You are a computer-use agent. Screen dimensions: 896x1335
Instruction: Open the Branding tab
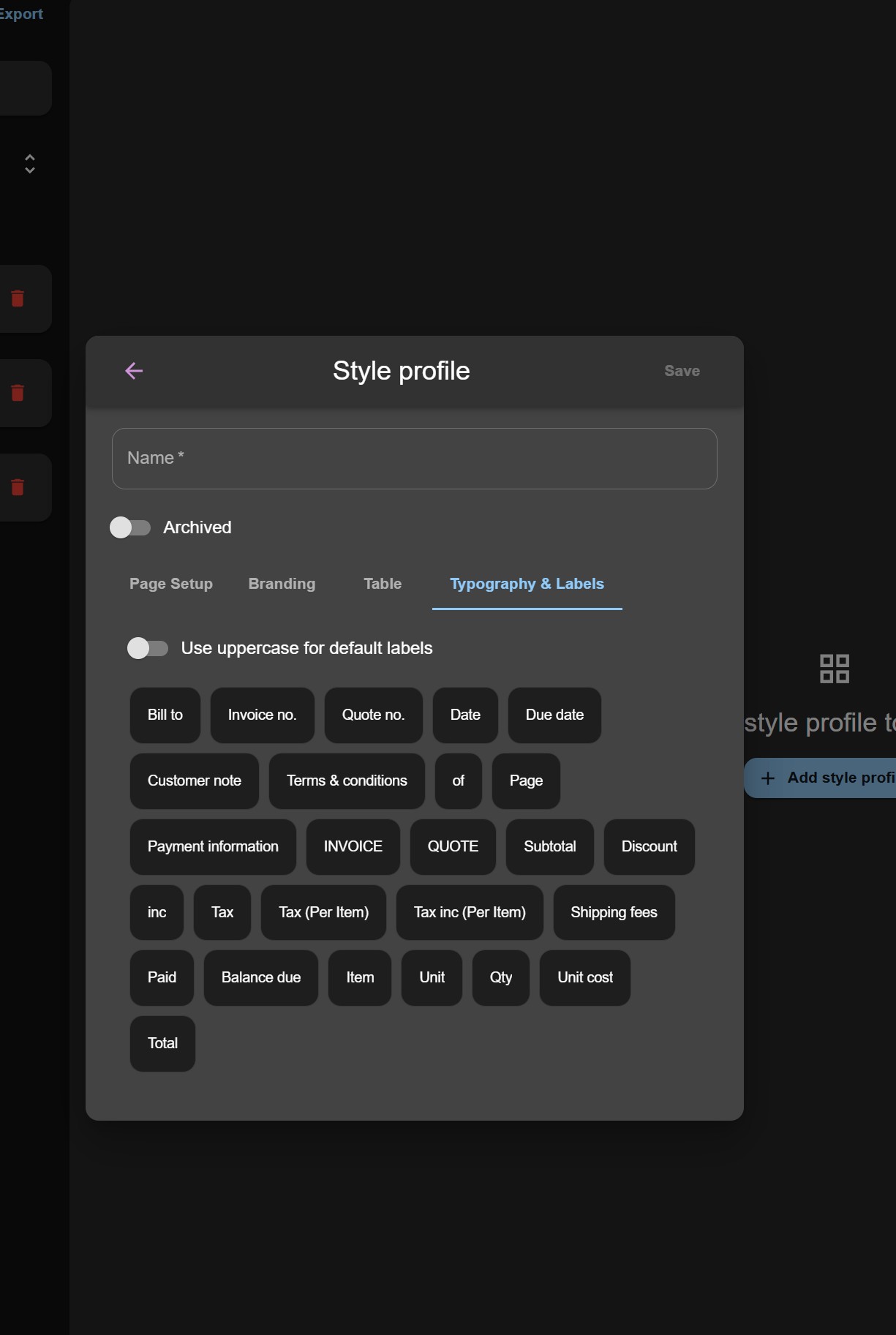282,584
